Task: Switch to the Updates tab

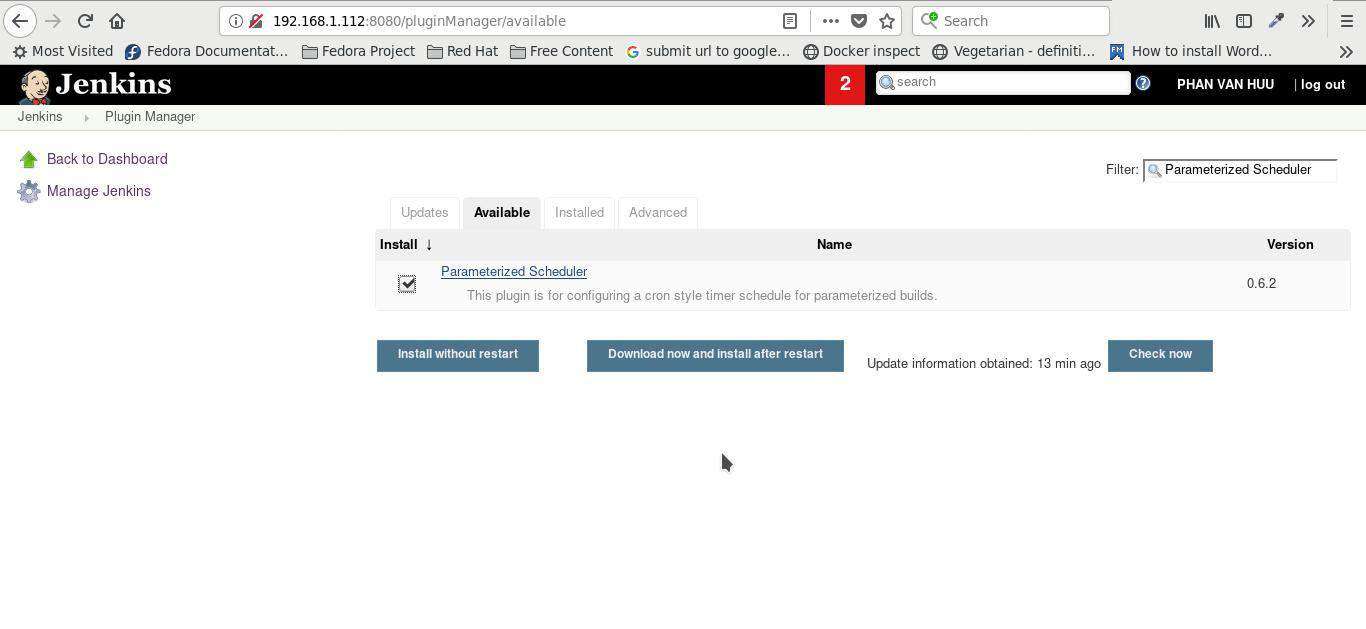Action: pos(424,212)
